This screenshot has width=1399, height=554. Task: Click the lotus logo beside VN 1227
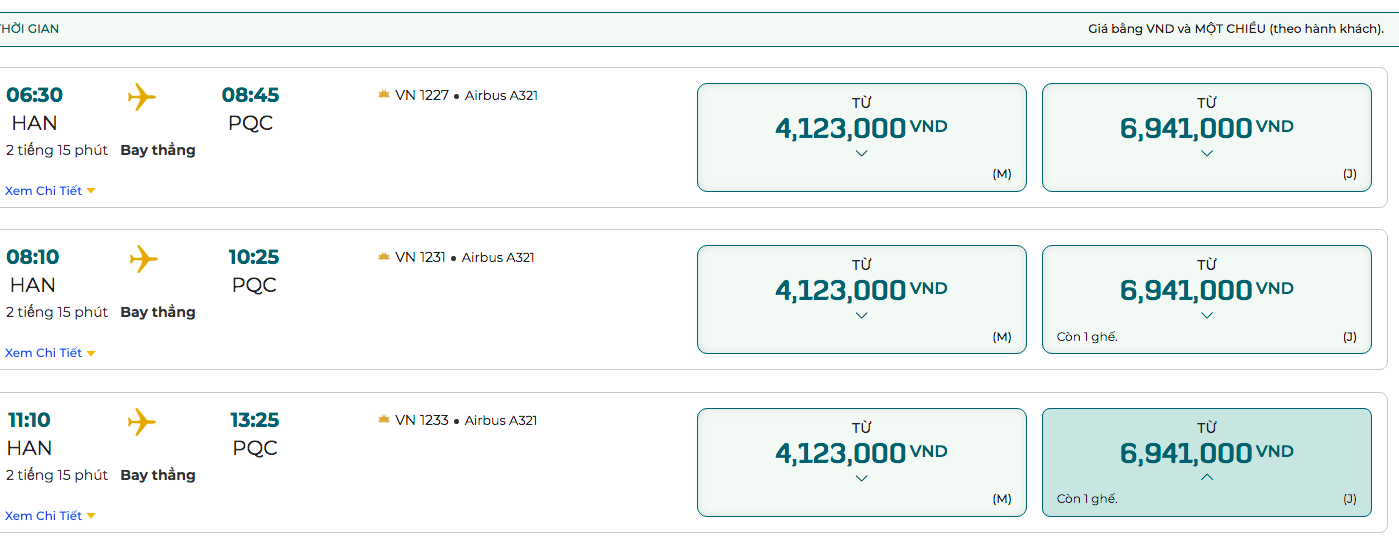(x=383, y=95)
